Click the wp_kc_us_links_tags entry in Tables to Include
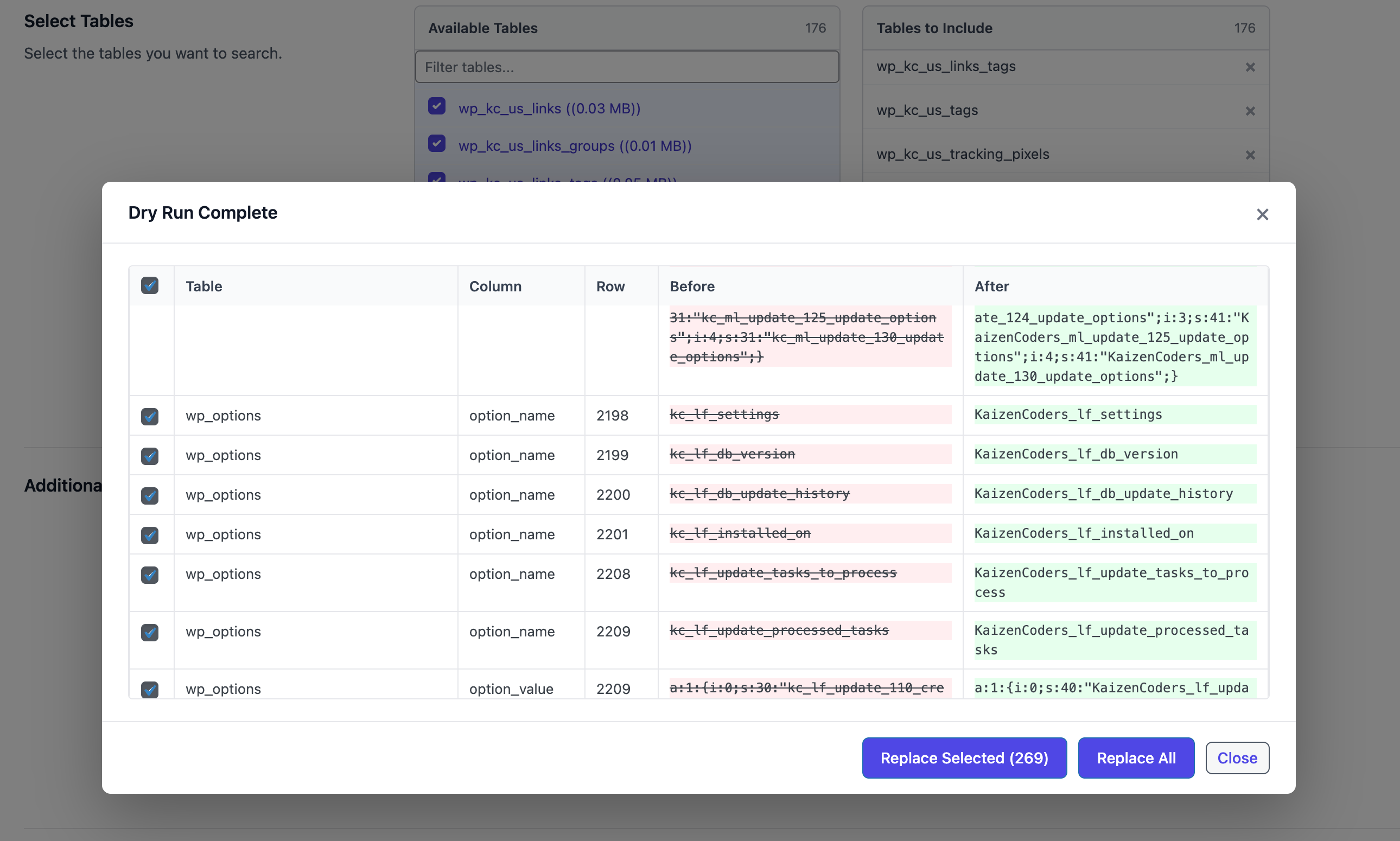Viewport: 1400px width, 841px height. [946, 66]
